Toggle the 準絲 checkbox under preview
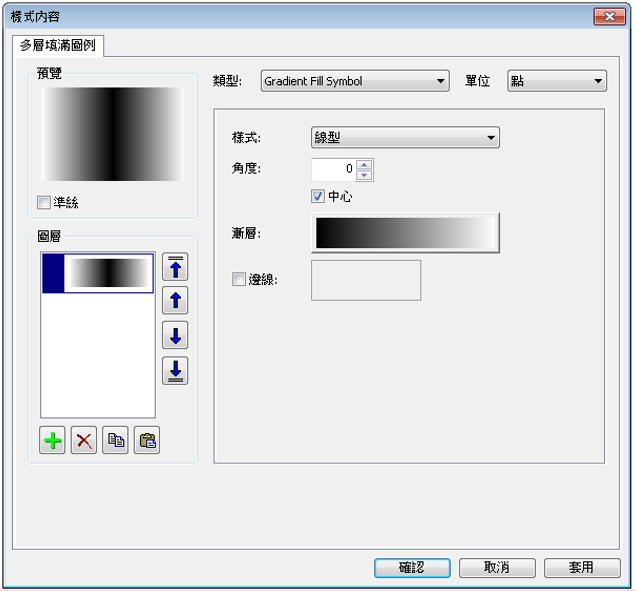636x591 pixels. coord(44,202)
